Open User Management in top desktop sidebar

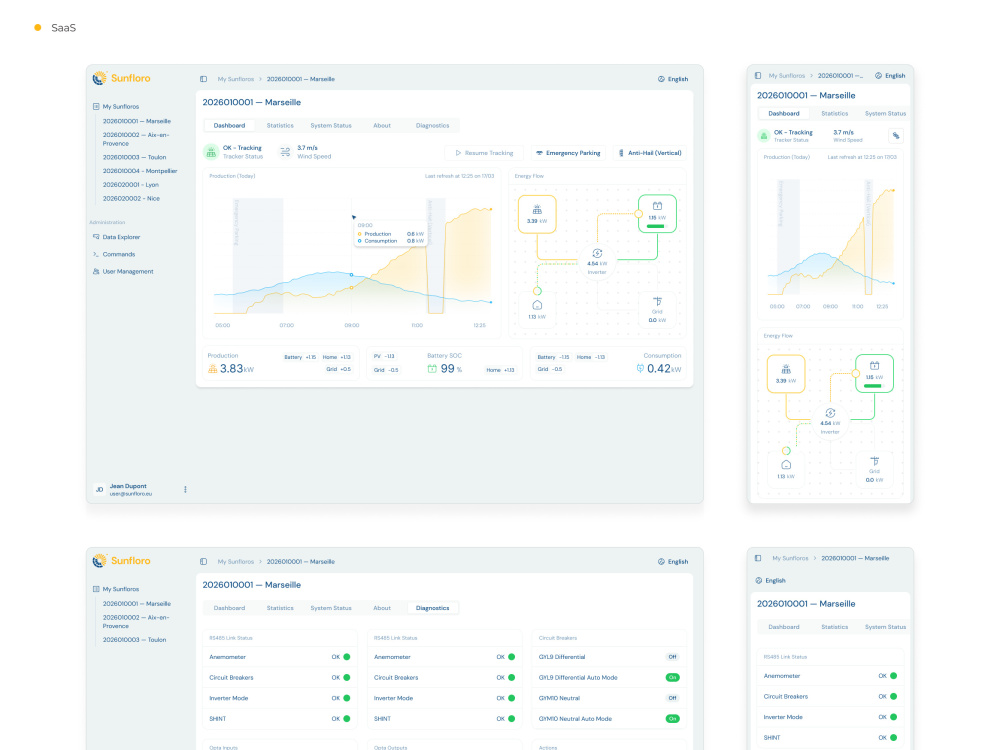(128, 271)
